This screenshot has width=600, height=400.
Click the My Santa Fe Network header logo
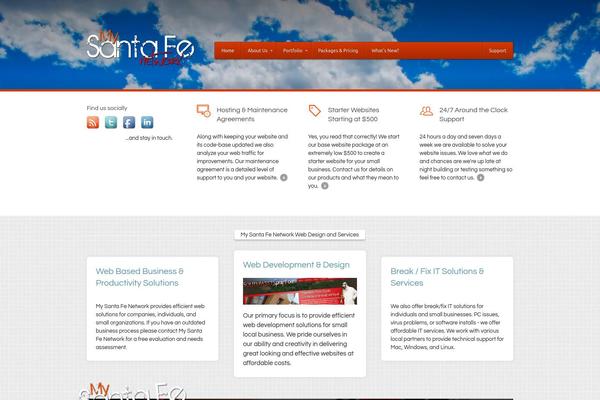pos(140,48)
